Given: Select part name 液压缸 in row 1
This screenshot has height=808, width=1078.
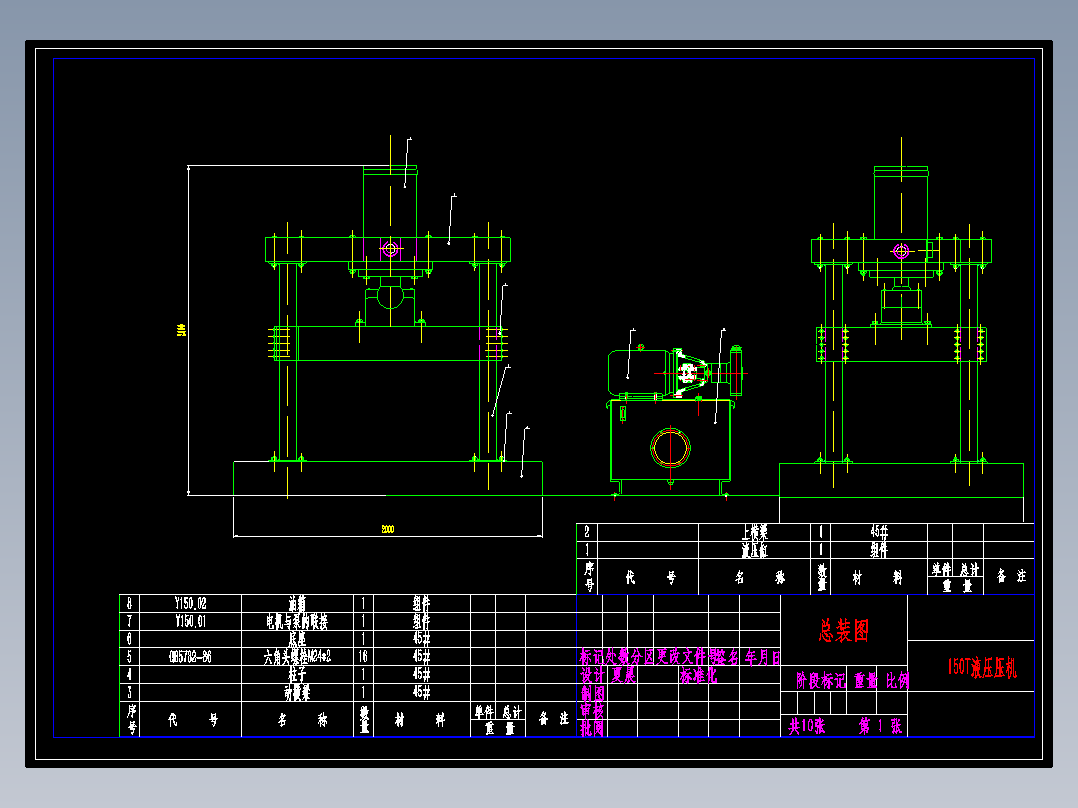Looking at the screenshot, I should [754, 550].
